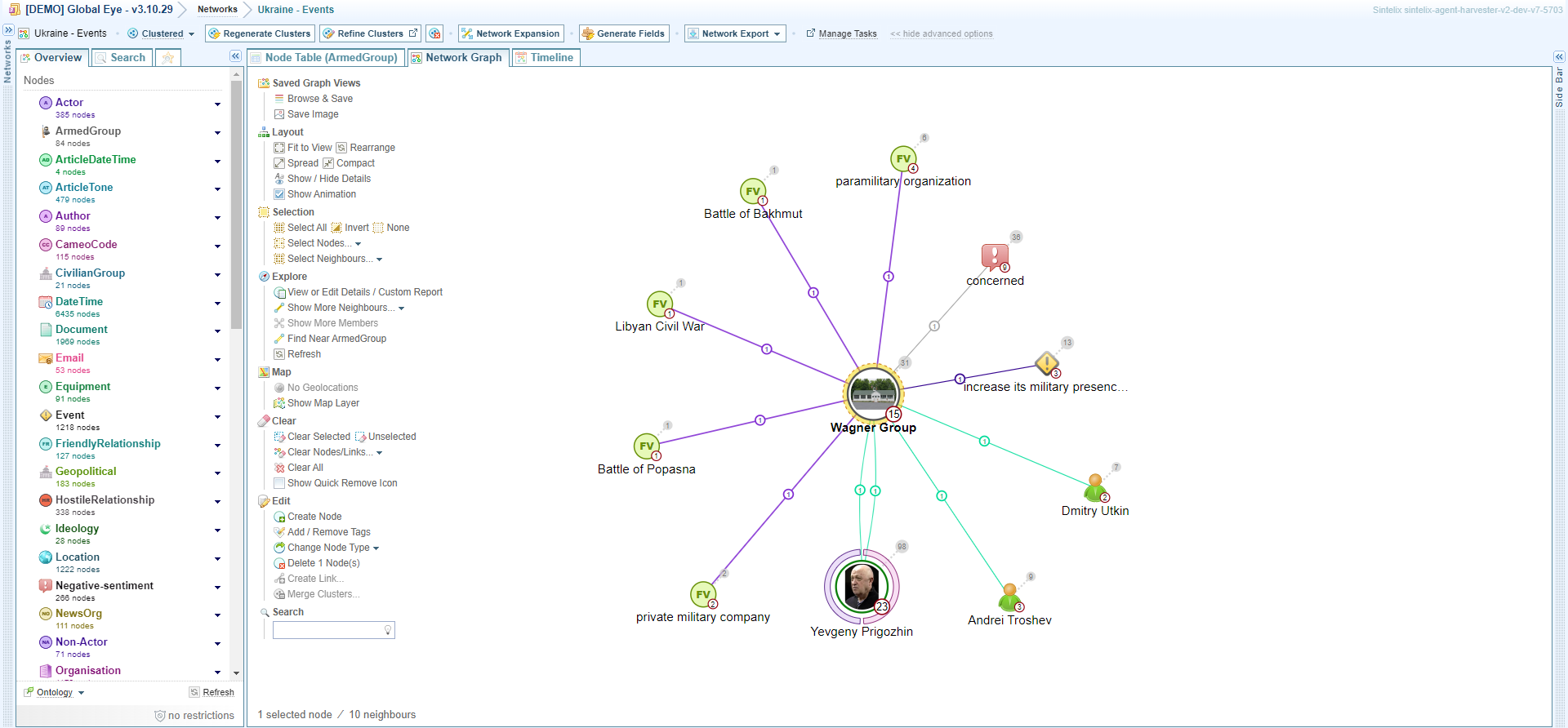Toggle the Show Animation checkbox
Viewport: 1568px width, 728px height.
279,194
